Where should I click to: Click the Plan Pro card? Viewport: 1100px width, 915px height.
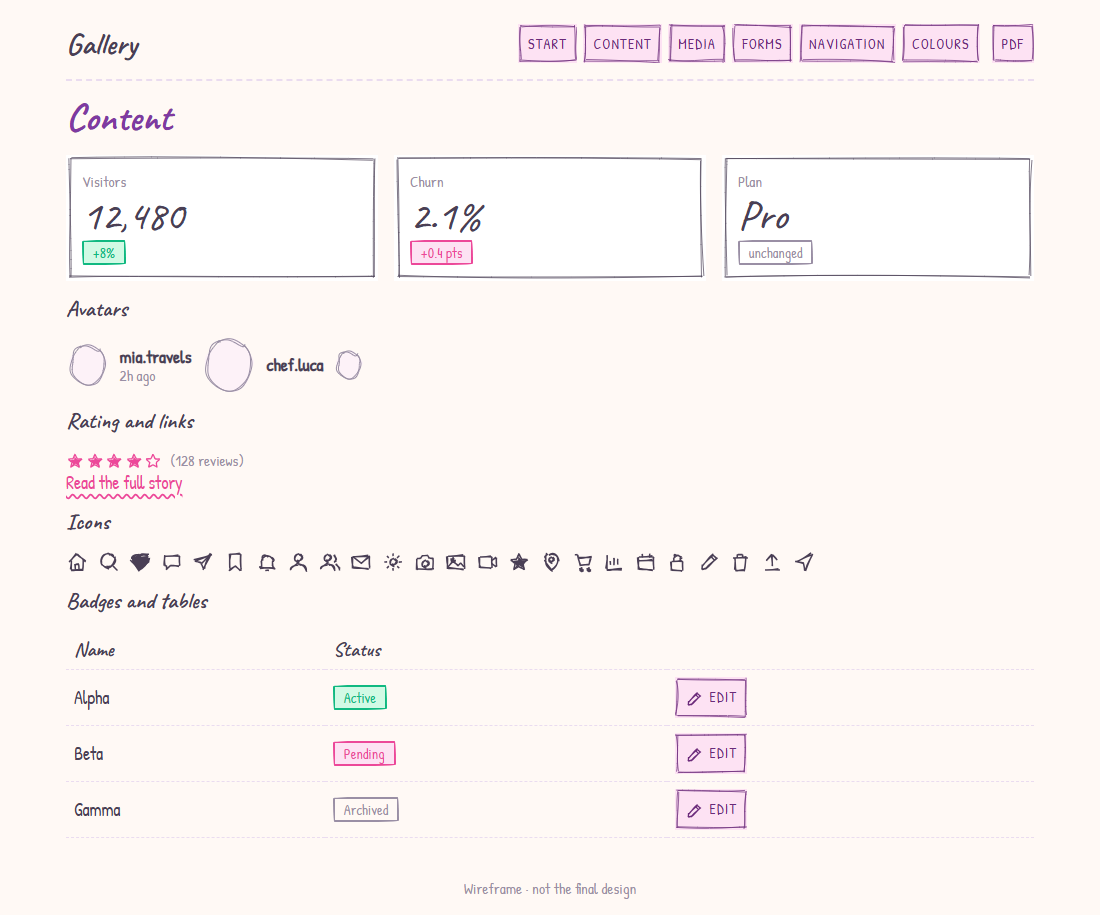point(878,218)
